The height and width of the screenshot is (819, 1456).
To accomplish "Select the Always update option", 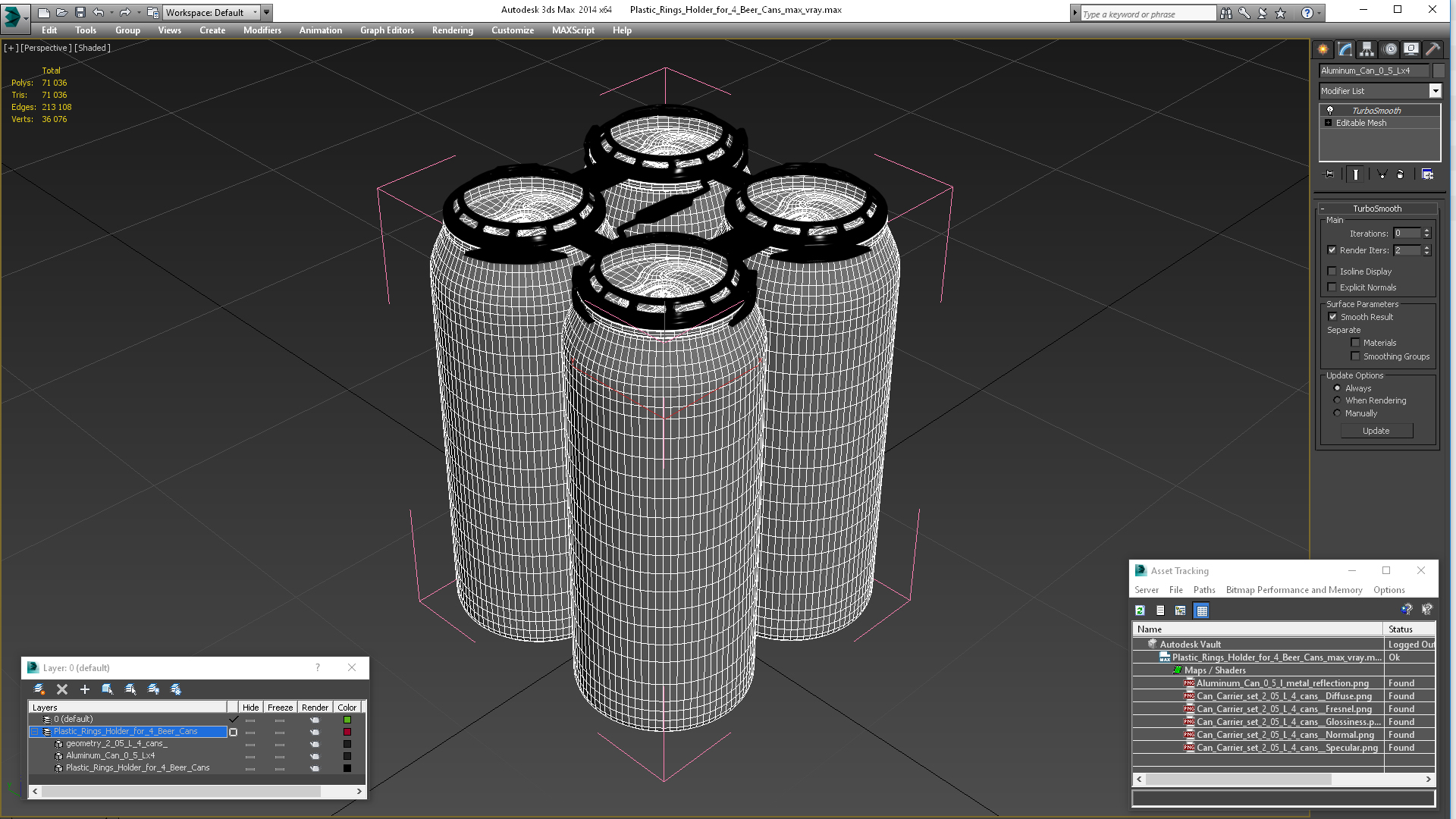I will [1338, 388].
